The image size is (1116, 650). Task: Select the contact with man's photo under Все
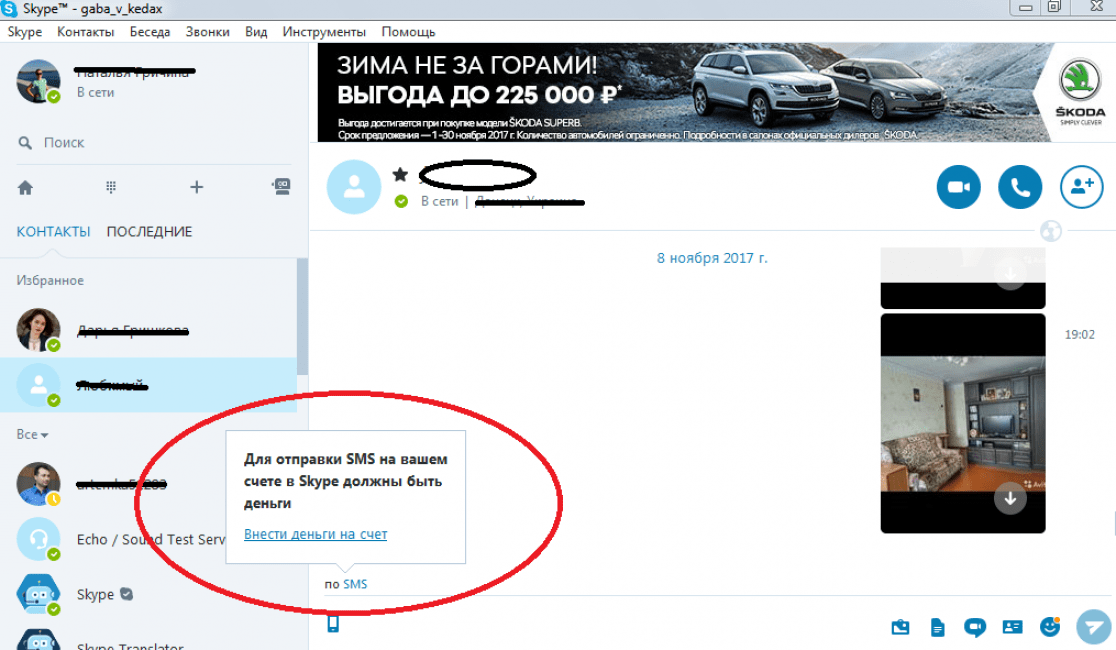pos(148,484)
